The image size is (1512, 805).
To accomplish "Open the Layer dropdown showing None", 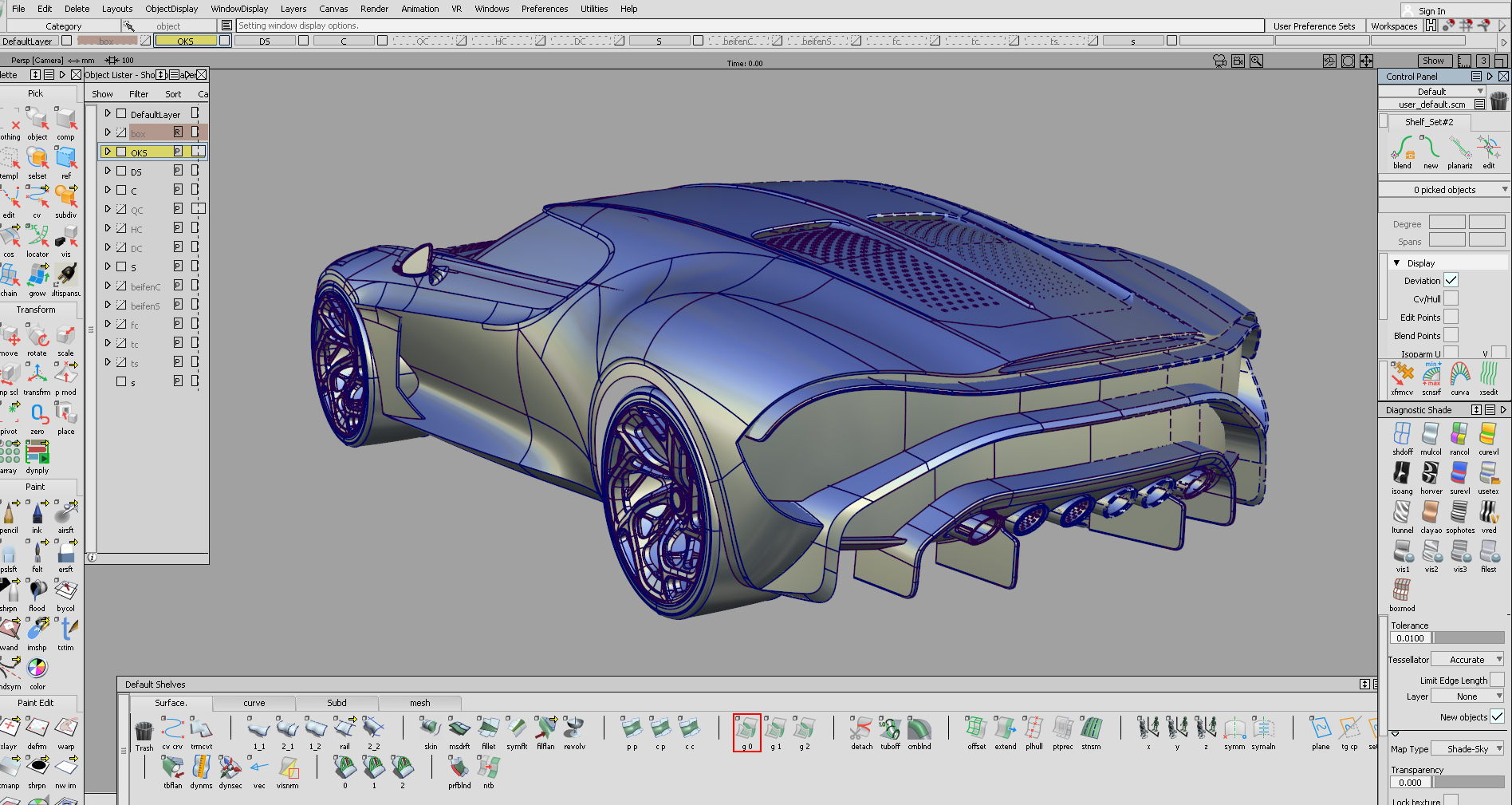I will [x=1467, y=696].
